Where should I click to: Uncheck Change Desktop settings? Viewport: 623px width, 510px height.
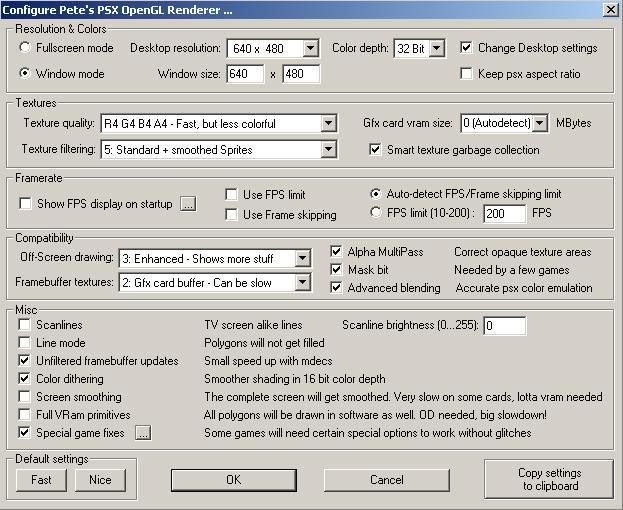pos(466,48)
